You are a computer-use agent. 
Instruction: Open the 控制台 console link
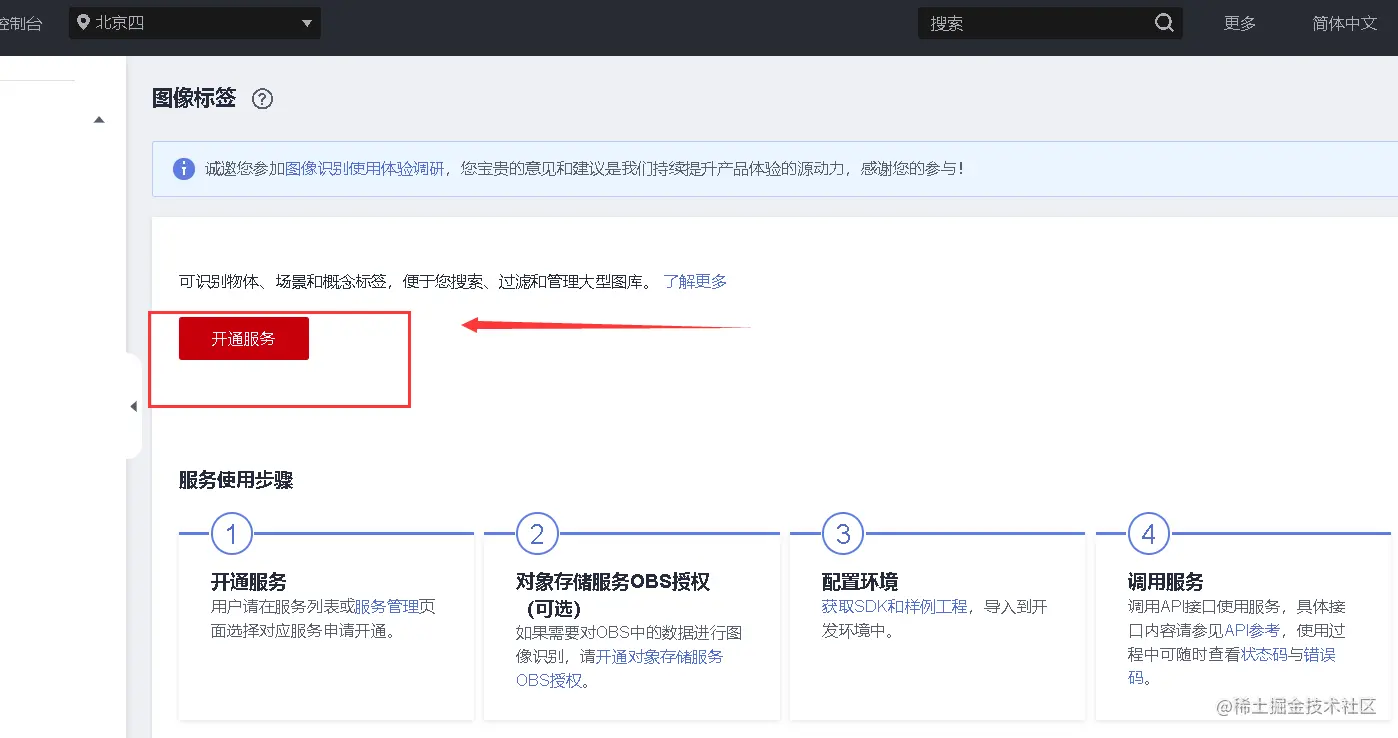[21, 23]
